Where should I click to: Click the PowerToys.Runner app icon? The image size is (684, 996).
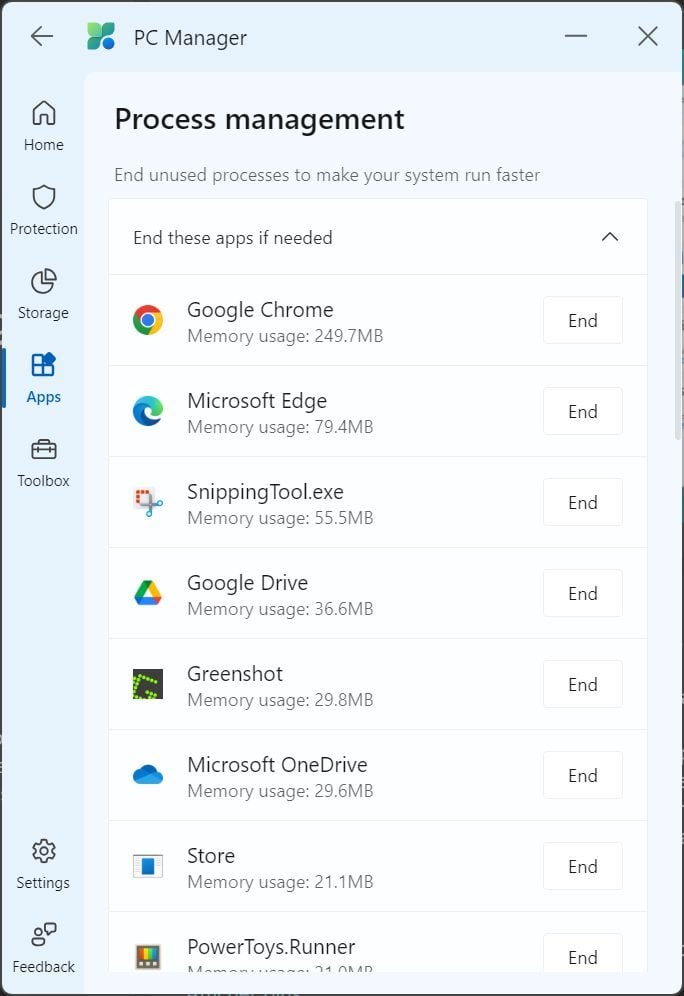click(x=148, y=957)
